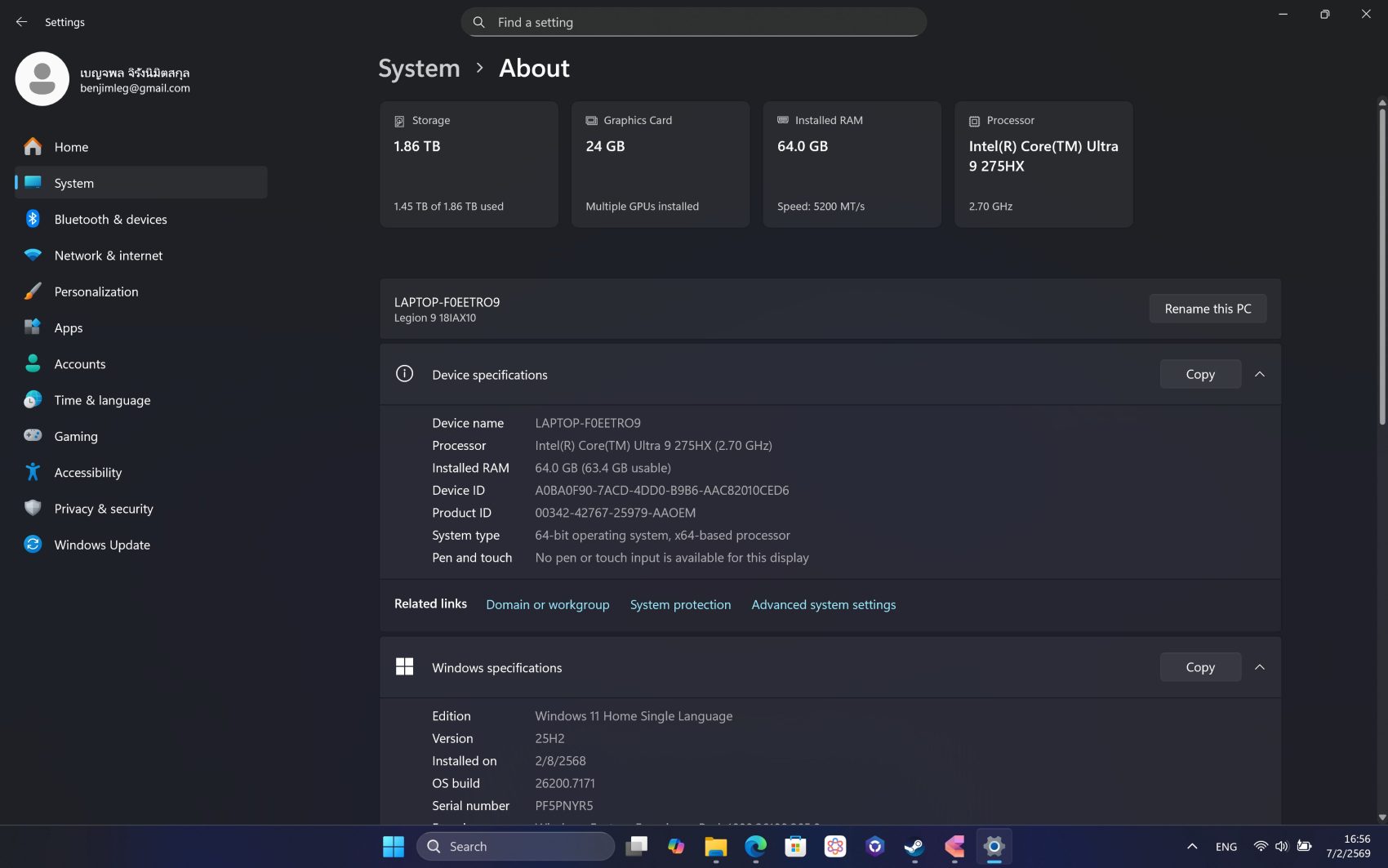This screenshot has height=868, width=1388.
Task: Open the Domain or workgroup link
Action: (x=548, y=604)
